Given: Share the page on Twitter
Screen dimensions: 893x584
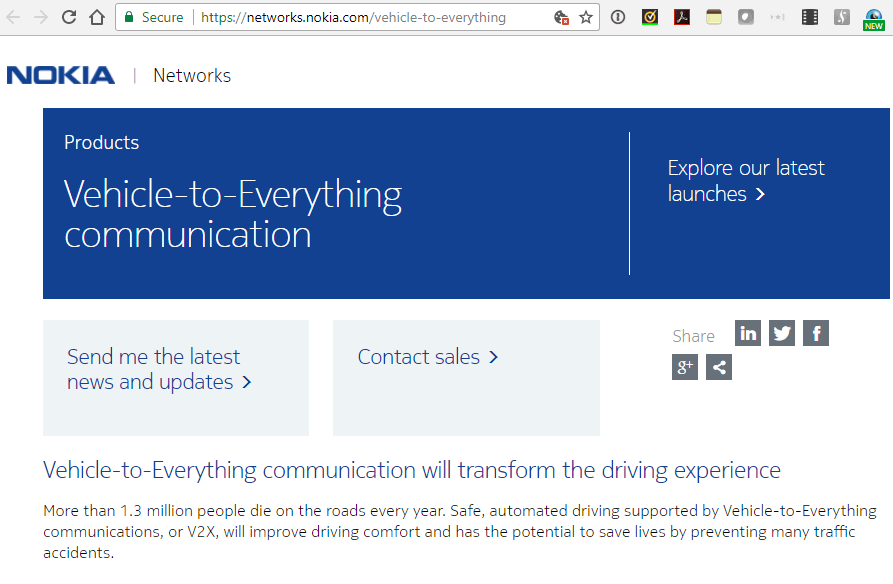Looking at the screenshot, I should click(x=781, y=333).
